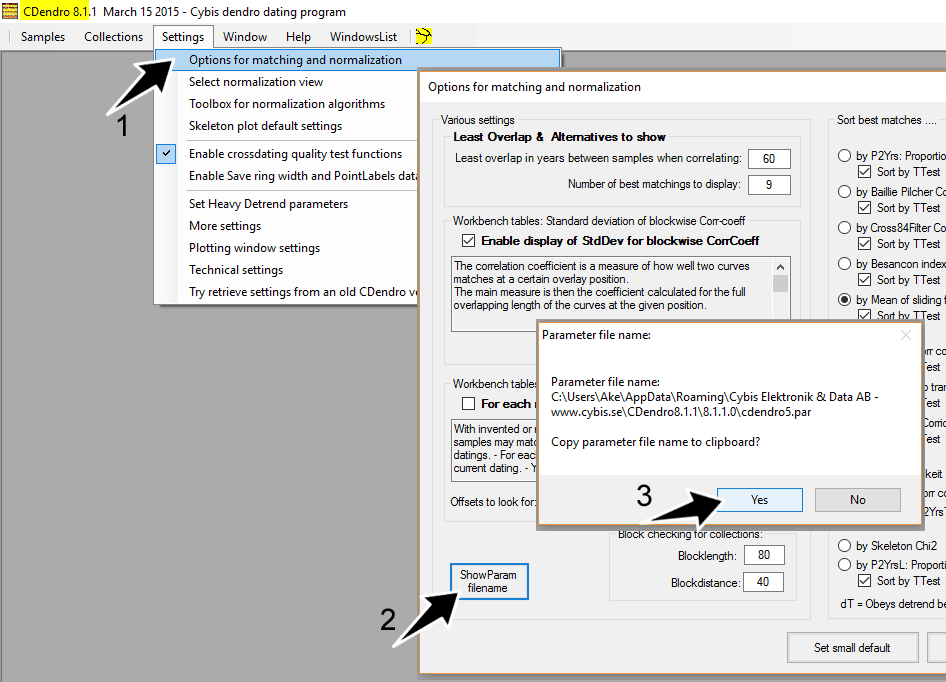Open the Help menu

click(298, 37)
